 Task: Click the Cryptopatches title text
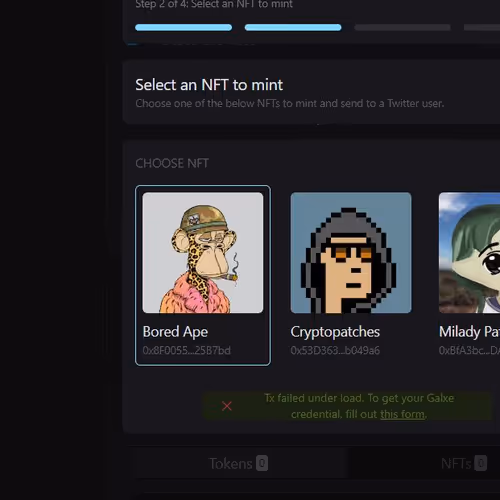335,332
